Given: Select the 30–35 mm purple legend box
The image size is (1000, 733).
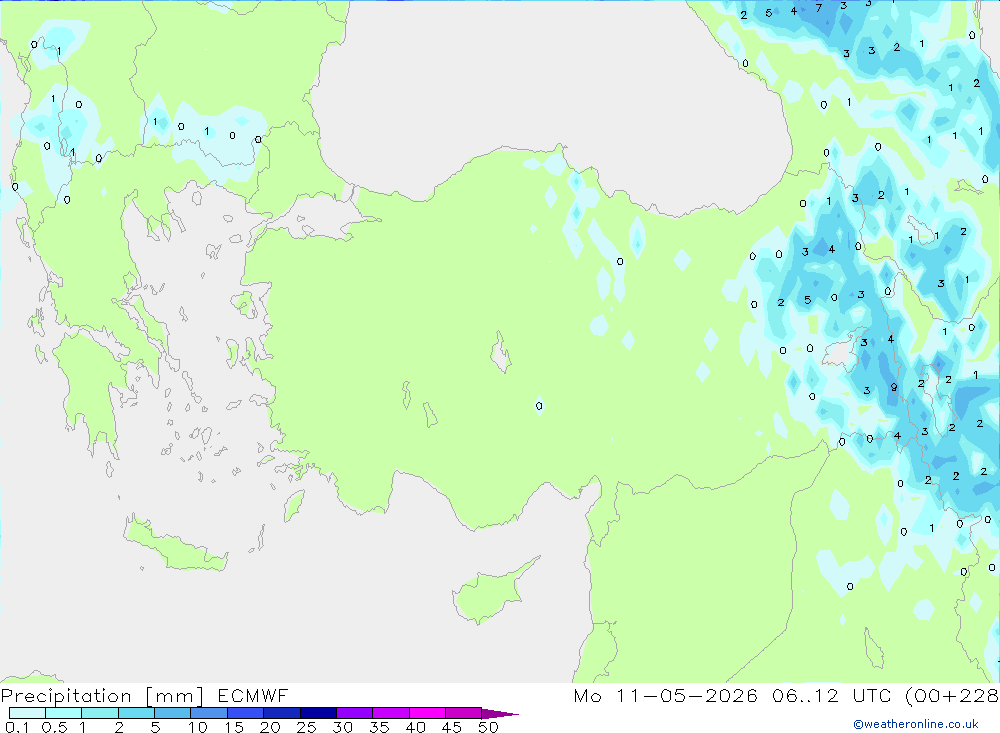Looking at the screenshot, I should point(354,713).
